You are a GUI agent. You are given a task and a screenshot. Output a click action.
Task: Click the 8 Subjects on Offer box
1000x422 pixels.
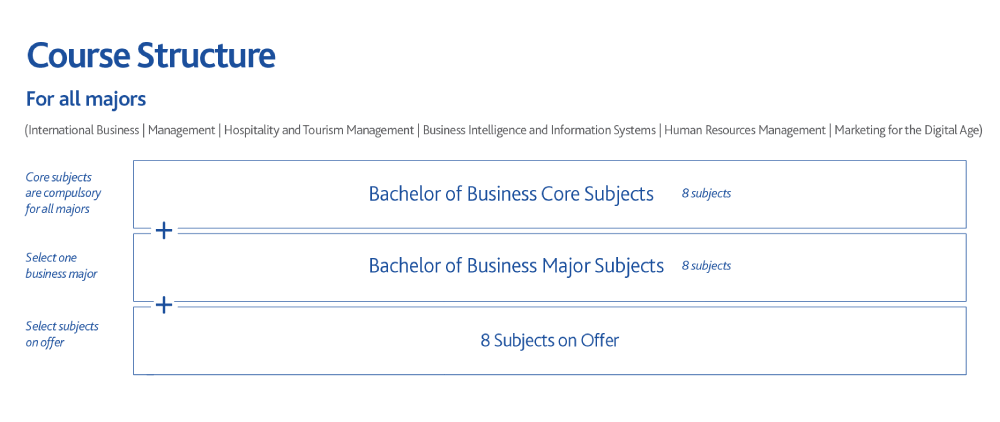549,340
